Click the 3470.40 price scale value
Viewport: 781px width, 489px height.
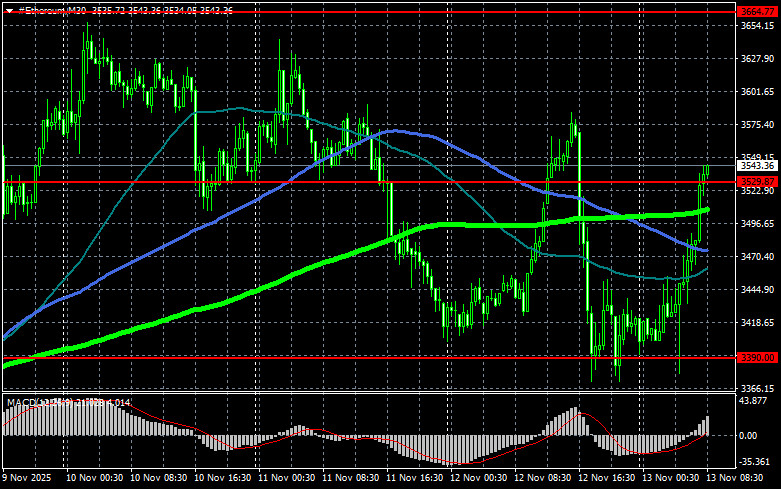[x=758, y=256]
